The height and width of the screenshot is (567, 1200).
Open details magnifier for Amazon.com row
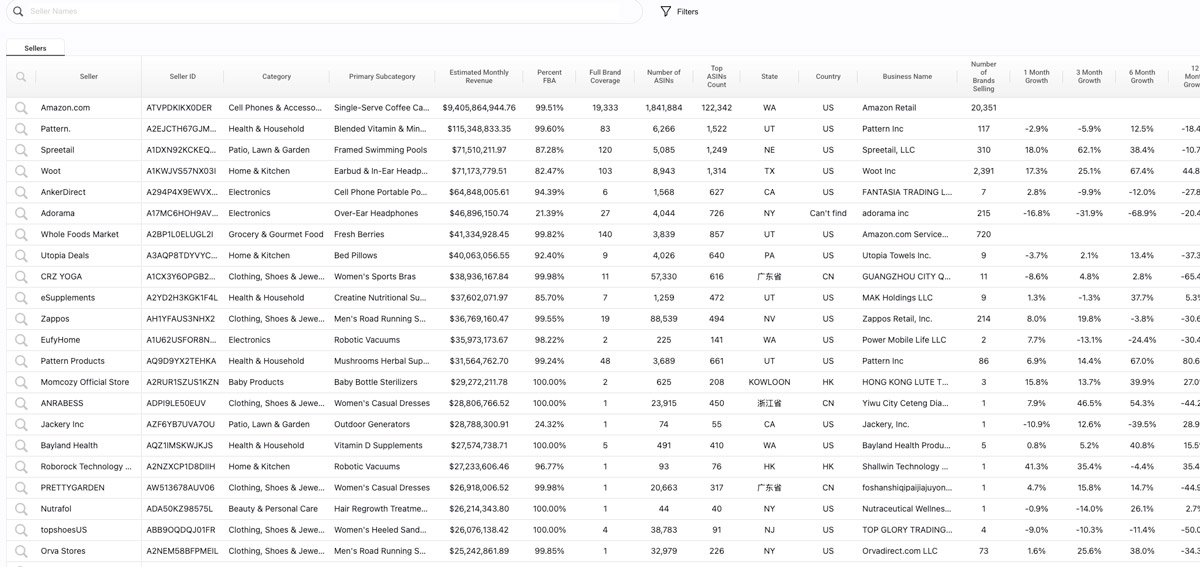(21, 108)
